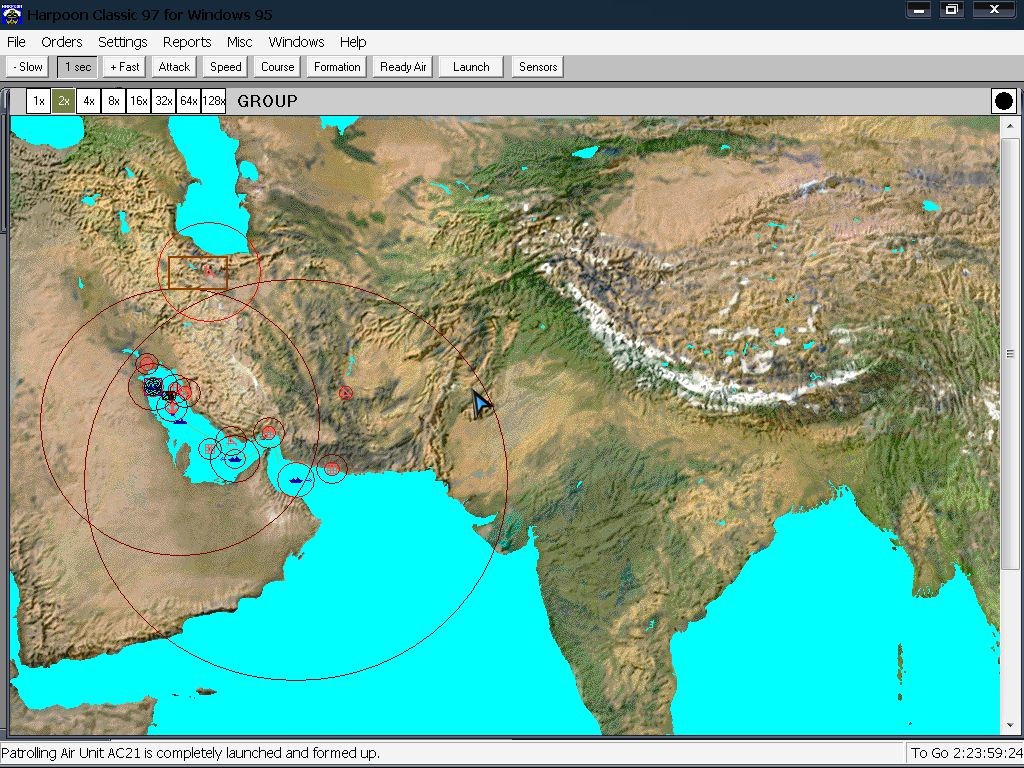Open the Orders menu

(62, 42)
